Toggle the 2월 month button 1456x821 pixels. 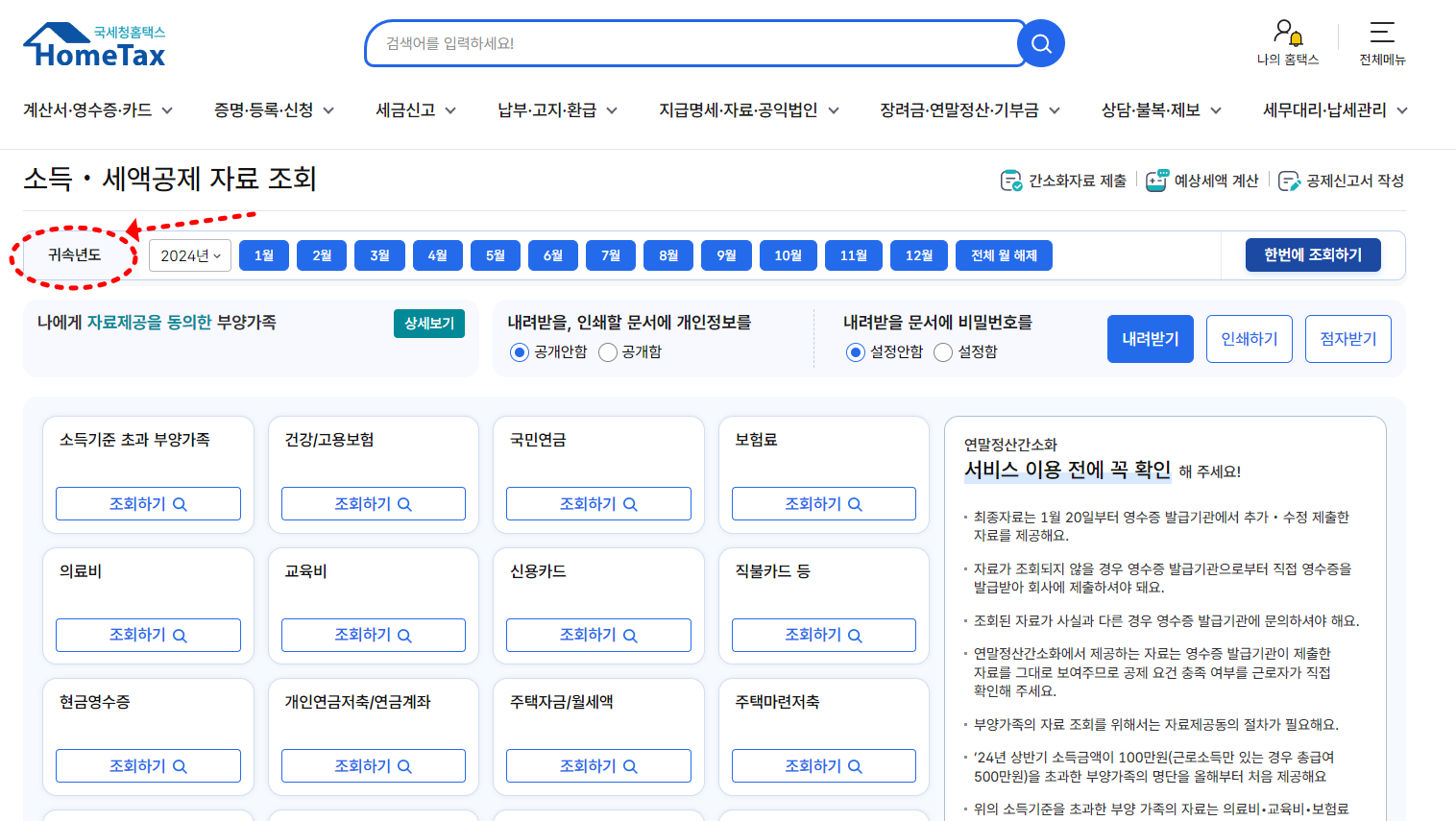[322, 255]
